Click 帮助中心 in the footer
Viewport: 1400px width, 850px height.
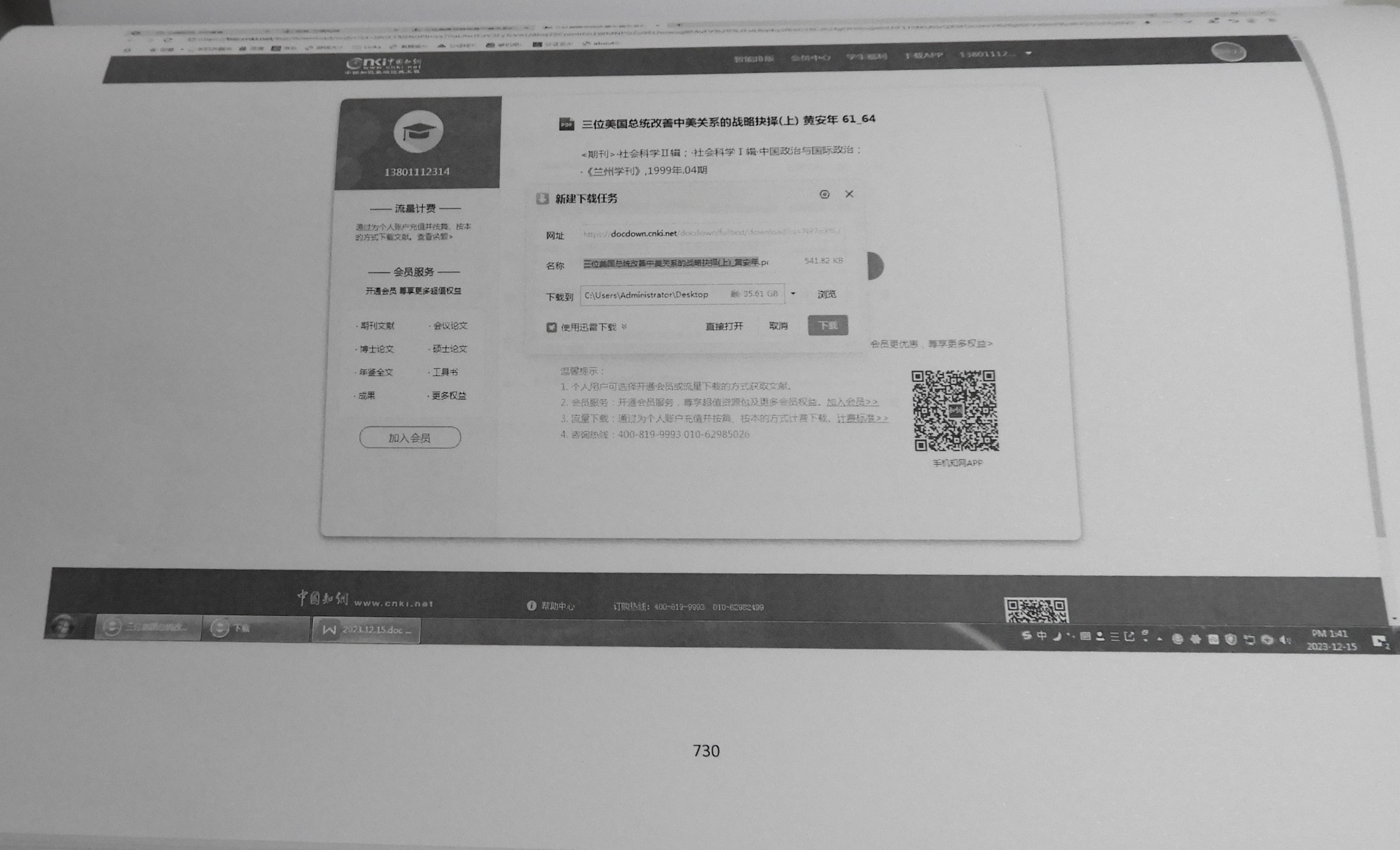(551, 606)
